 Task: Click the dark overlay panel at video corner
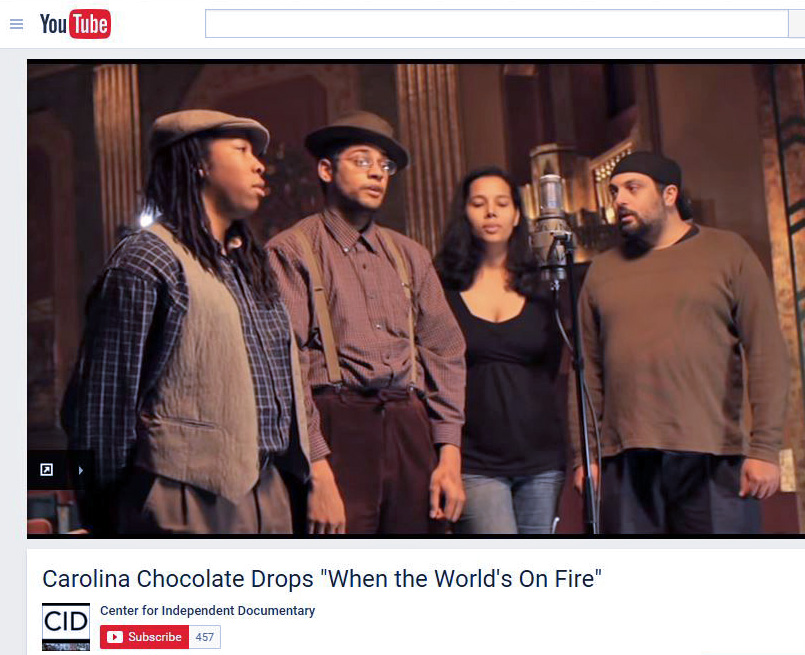pos(61,470)
